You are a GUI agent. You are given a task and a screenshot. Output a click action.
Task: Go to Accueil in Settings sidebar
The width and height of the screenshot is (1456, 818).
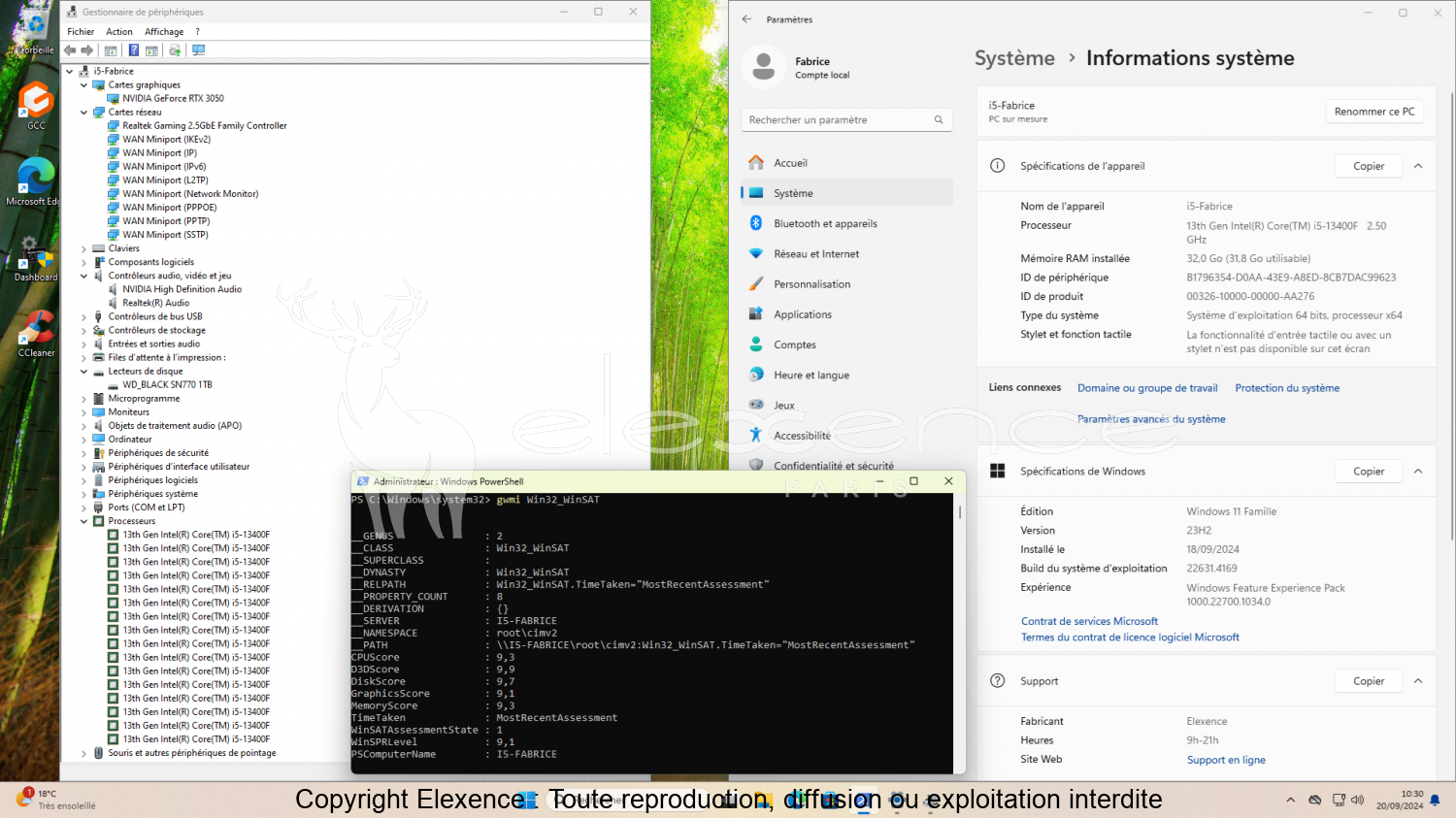846,163
